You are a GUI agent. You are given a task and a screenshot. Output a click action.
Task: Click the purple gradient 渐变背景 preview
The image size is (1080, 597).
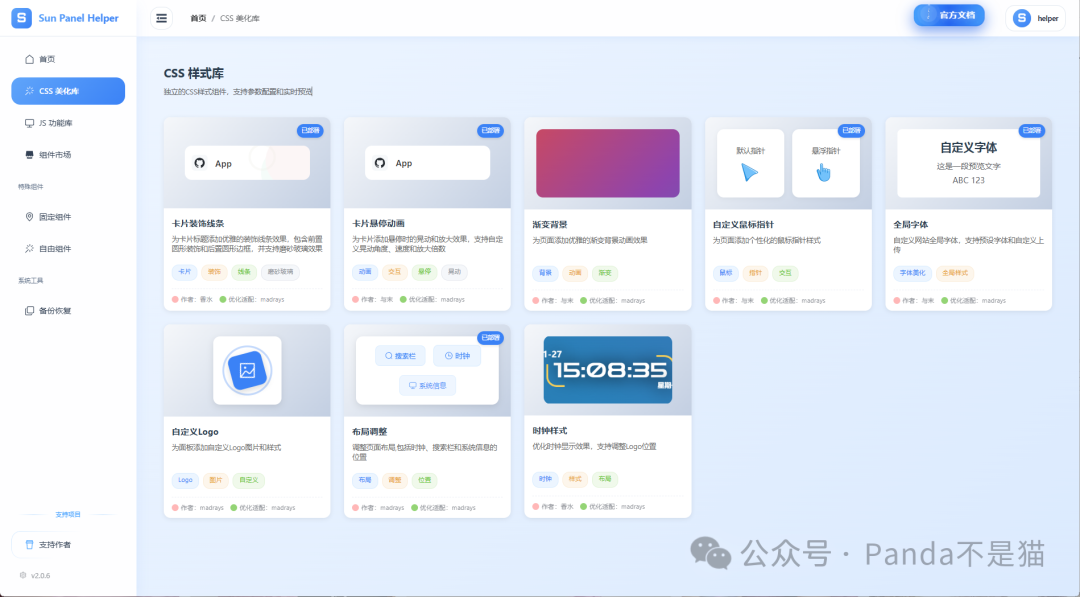[607, 163]
